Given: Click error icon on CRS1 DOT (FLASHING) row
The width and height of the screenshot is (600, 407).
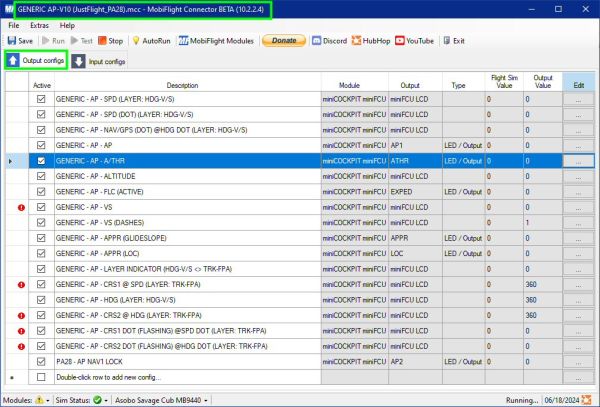Looking at the screenshot, I should pos(21,331).
